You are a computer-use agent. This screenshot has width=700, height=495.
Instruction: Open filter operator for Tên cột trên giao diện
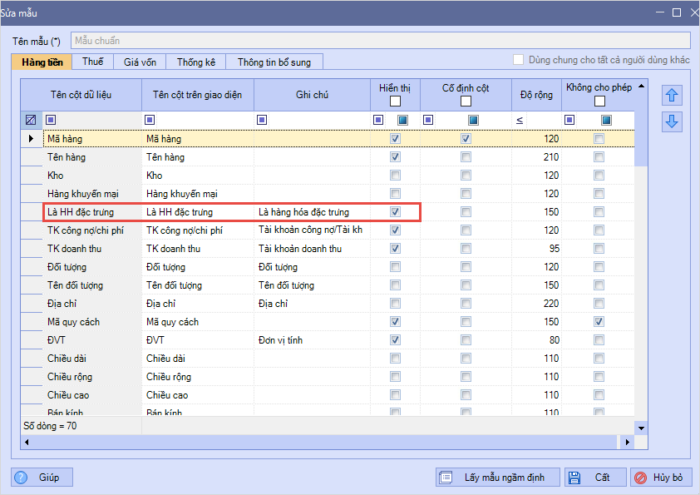click(x=150, y=120)
